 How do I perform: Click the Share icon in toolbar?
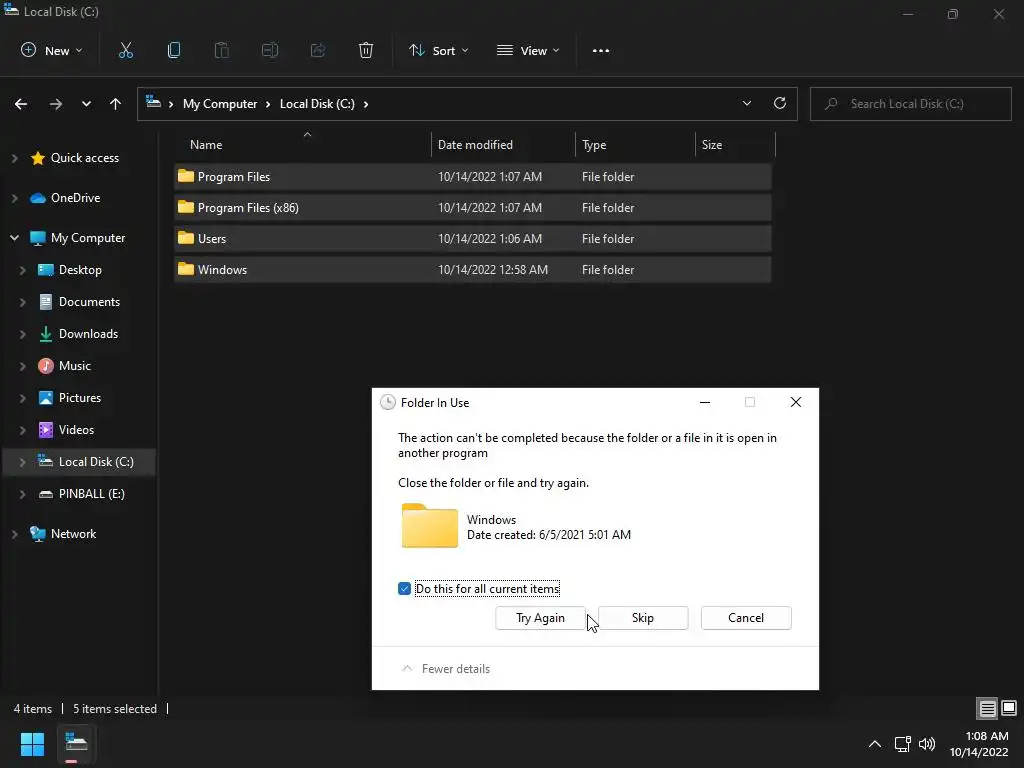point(318,50)
